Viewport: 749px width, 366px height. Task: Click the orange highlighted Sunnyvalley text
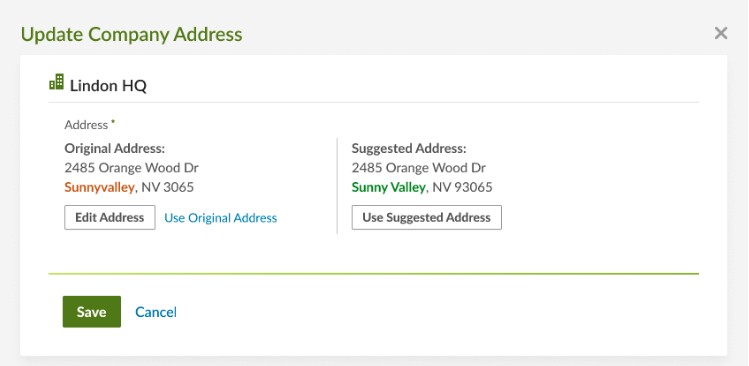pos(99,187)
